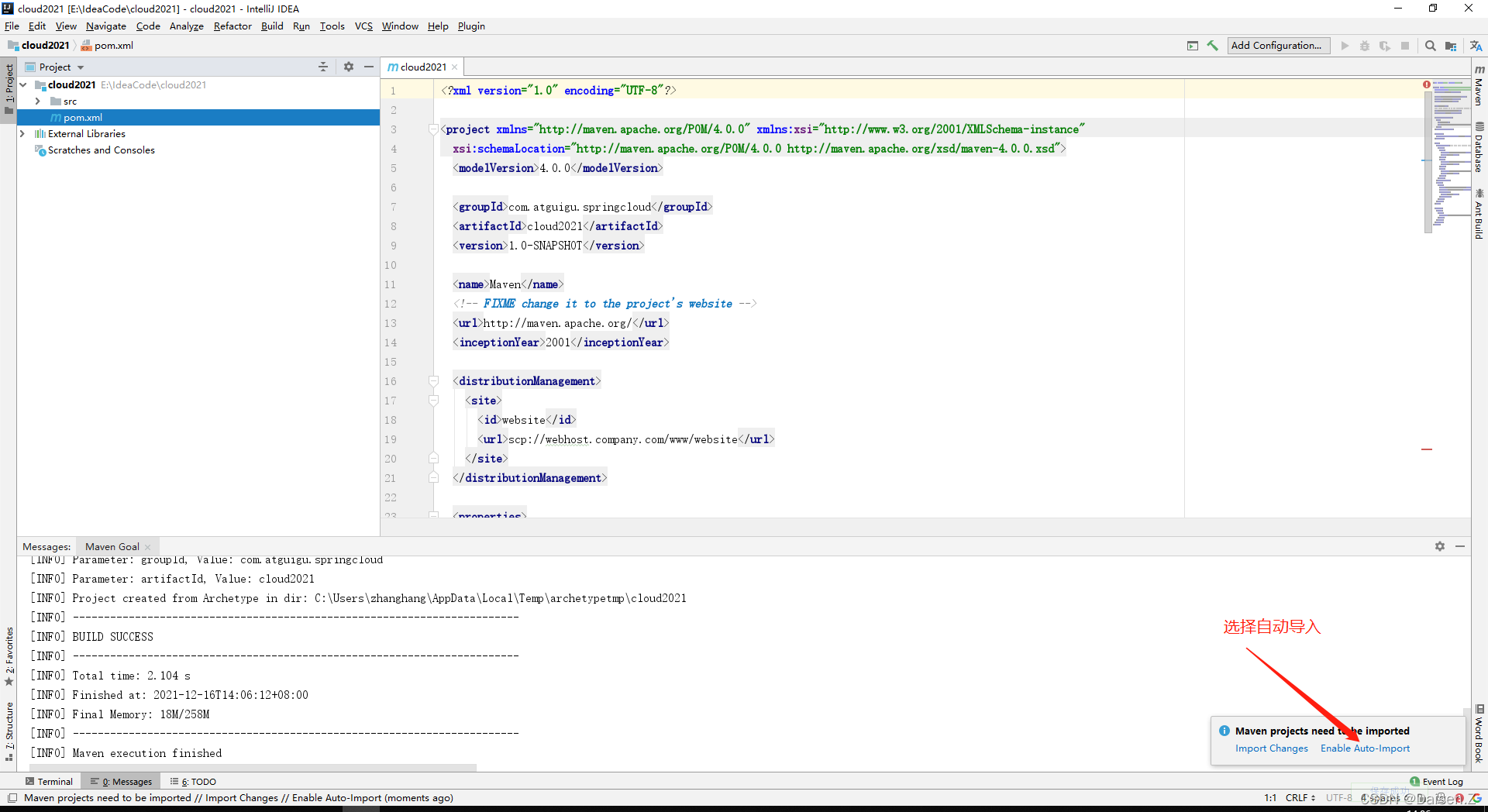The height and width of the screenshot is (812, 1488).
Task: Click the Translate icon in toolbar
Action: click(1476, 46)
